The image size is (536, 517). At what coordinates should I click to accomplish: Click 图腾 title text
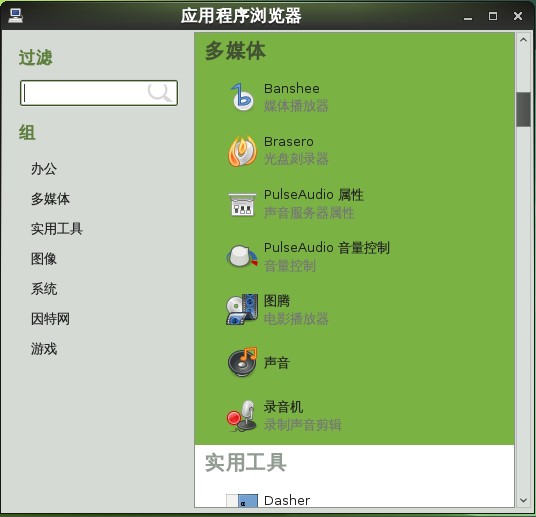coord(277,301)
